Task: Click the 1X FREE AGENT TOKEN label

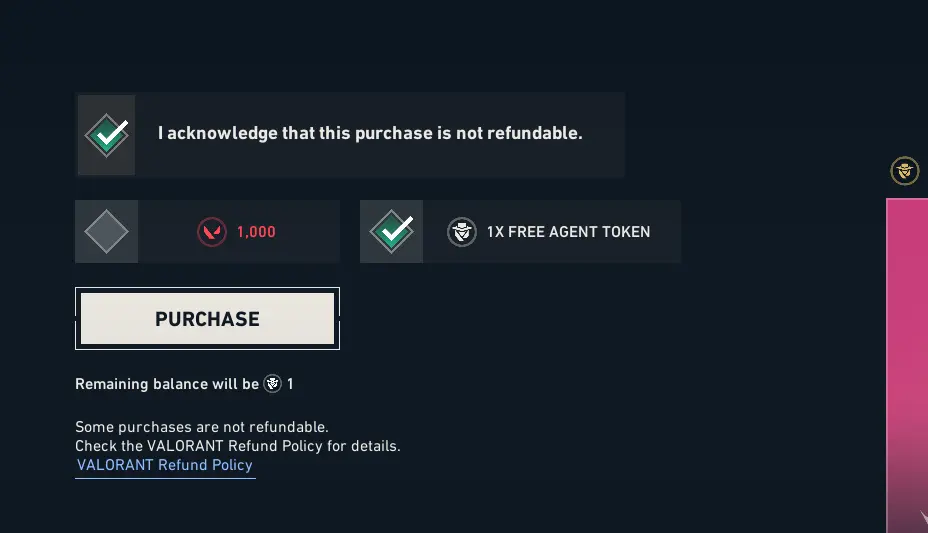Action: [x=568, y=232]
